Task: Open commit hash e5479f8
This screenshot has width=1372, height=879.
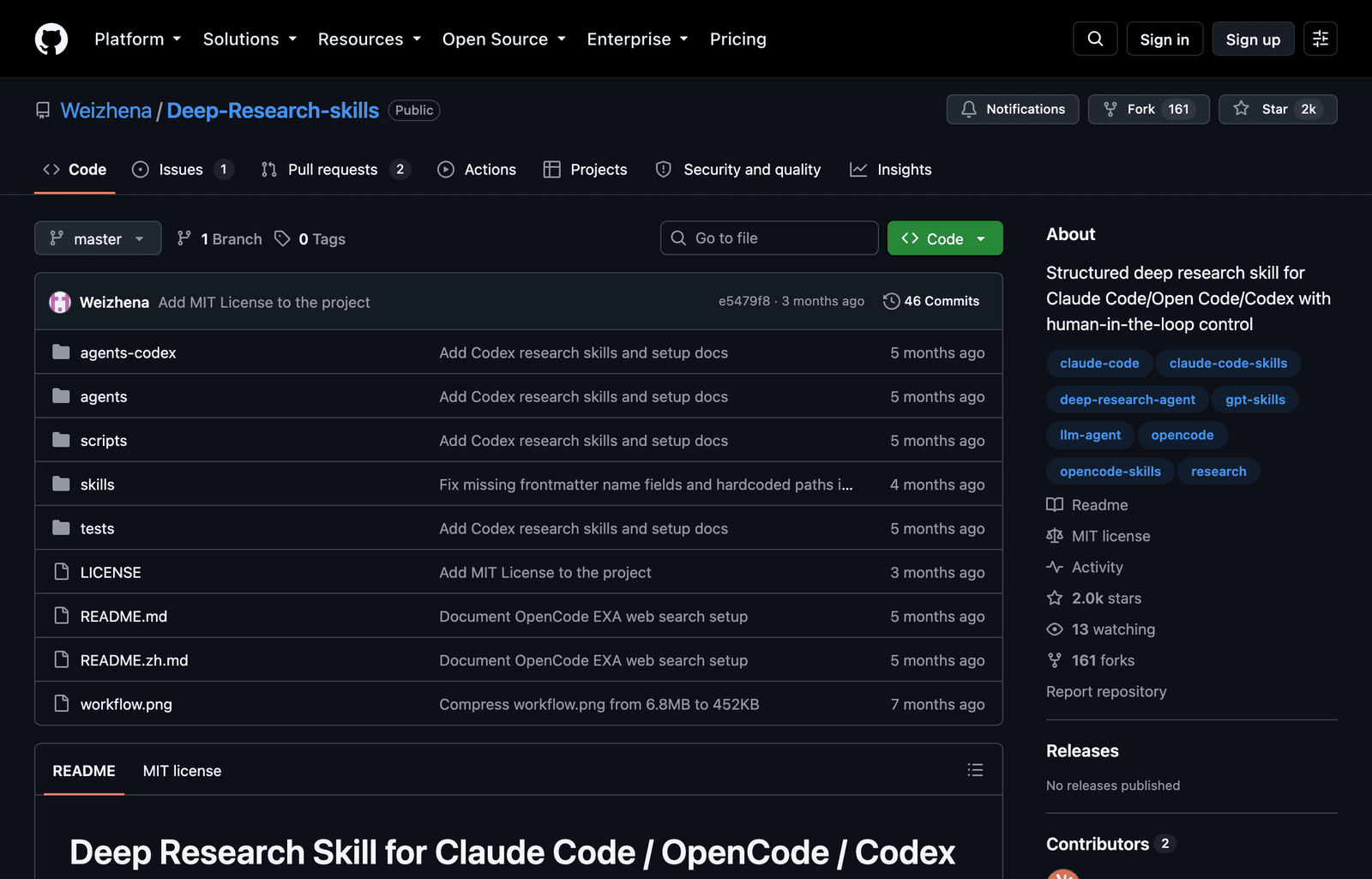Action: (x=744, y=301)
